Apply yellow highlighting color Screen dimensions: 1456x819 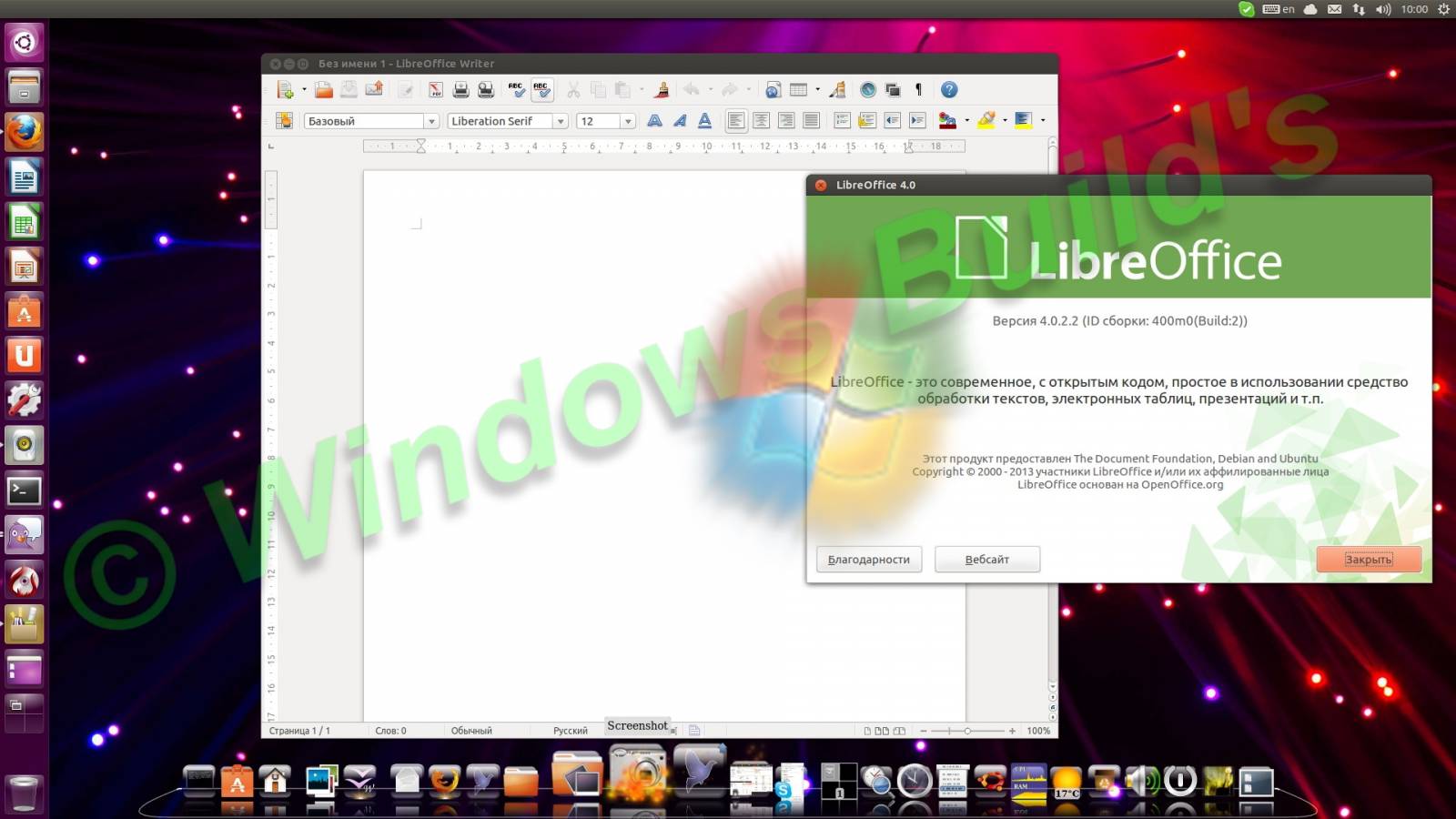click(986, 121)
